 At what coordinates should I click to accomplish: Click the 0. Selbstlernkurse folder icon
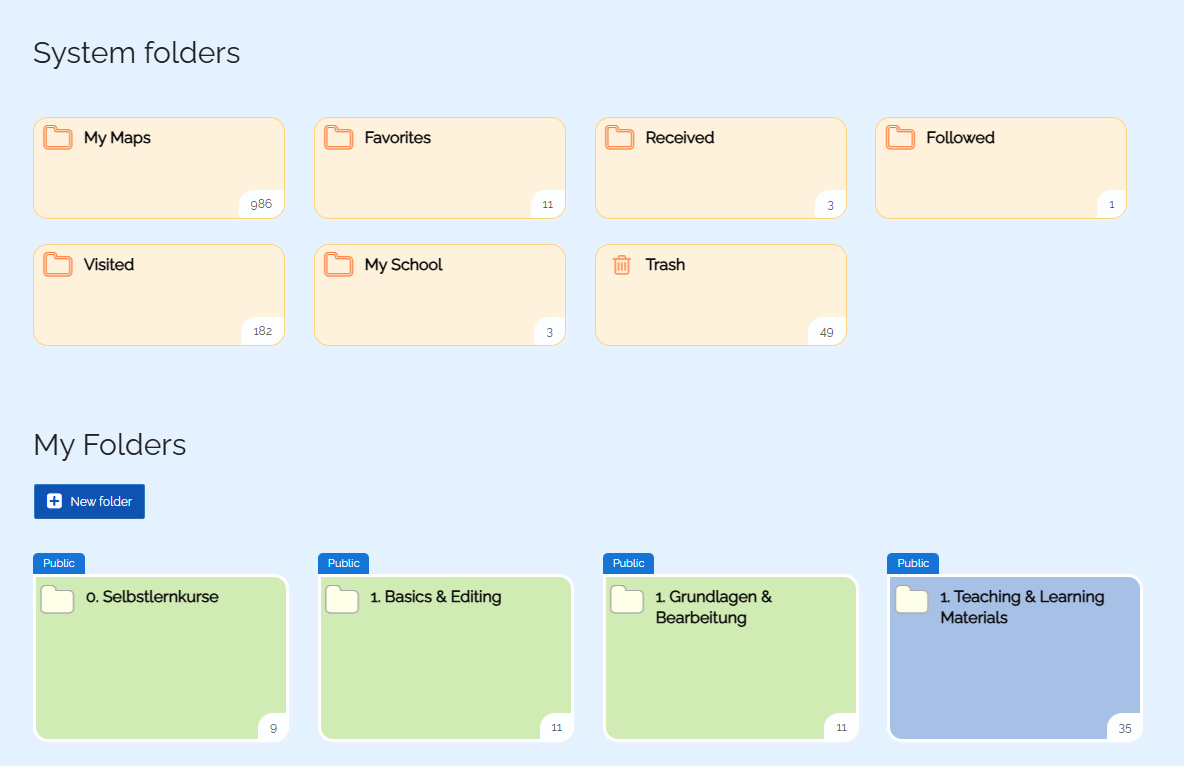point(57,600)
